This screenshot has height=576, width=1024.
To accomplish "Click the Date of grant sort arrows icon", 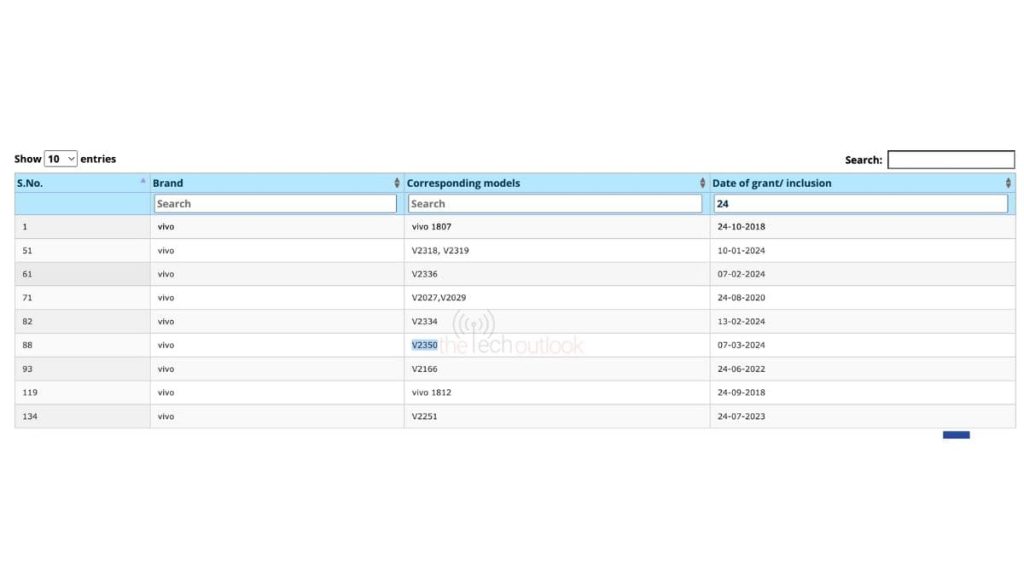I will point(1007,183).
